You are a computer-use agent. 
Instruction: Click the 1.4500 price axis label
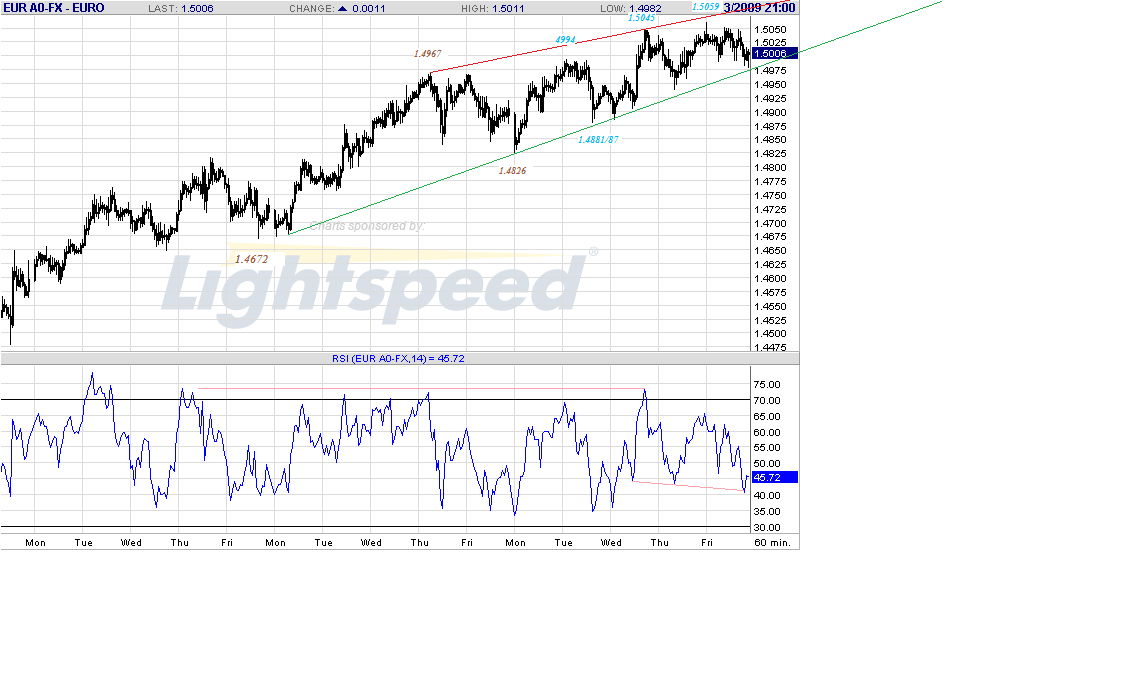(x=770, y=334)
